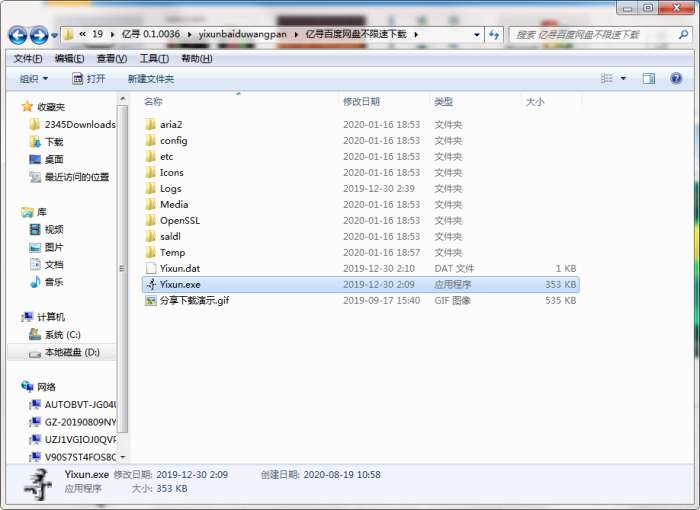
Task: Click the aria2 folder icon
Action: point(150,124)
